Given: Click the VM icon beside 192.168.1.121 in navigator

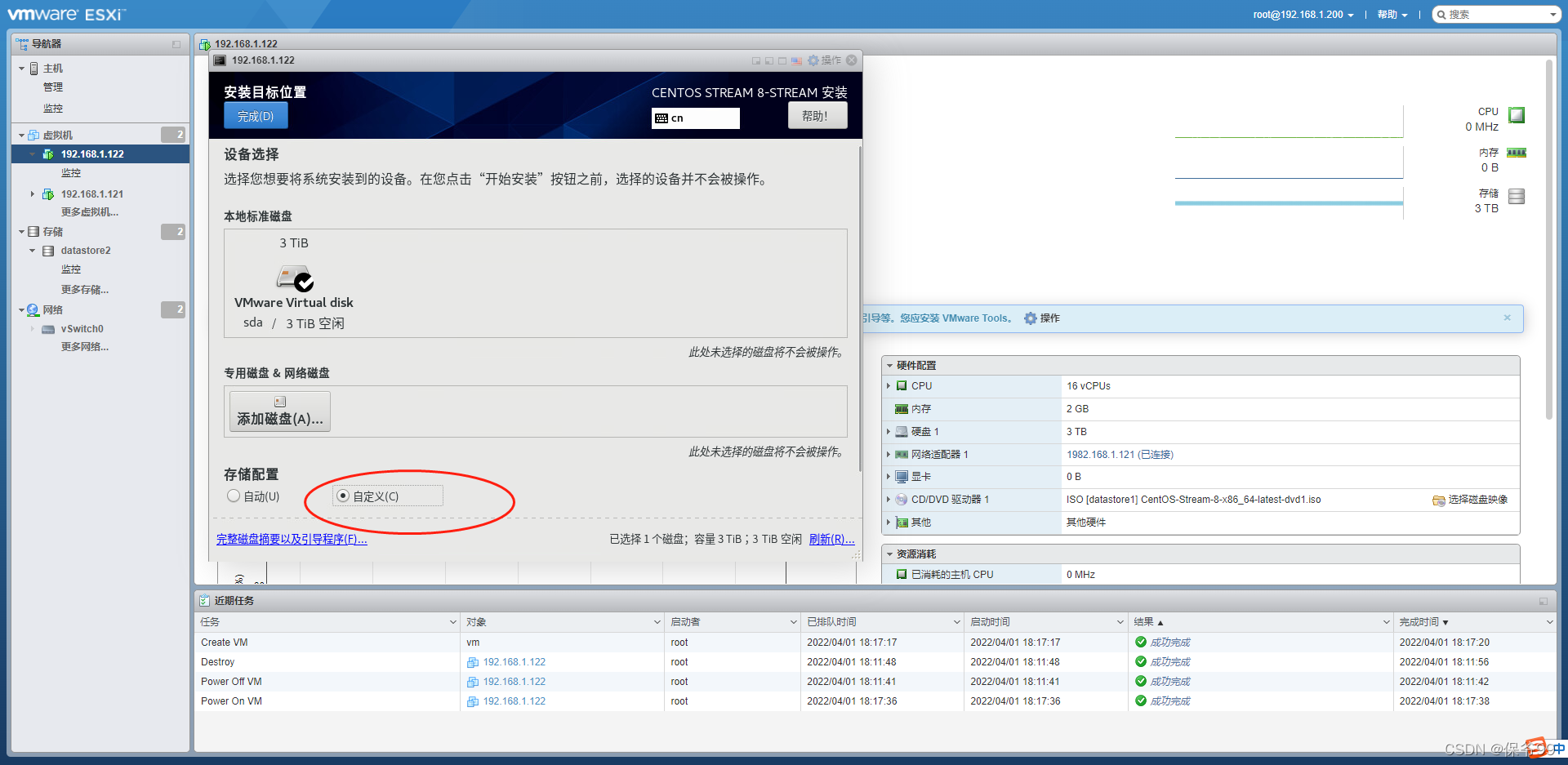Looking at the screenshot, I should 48,194.
